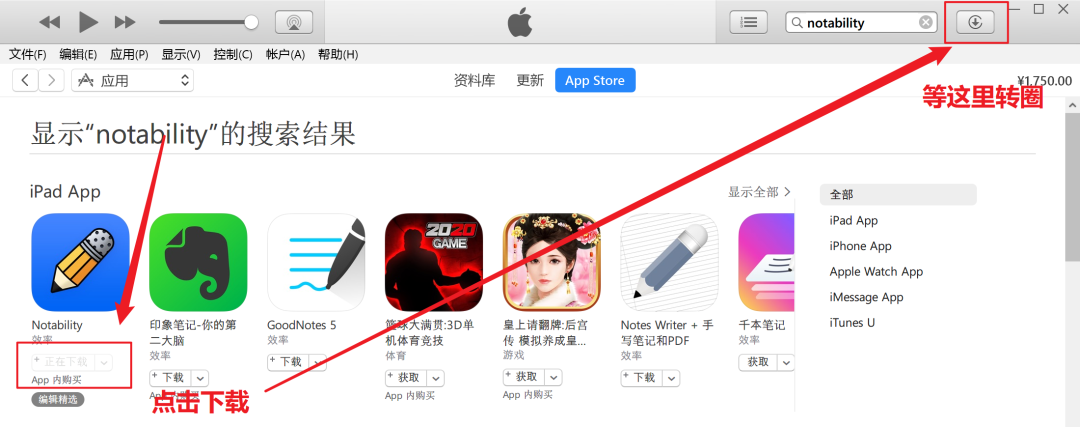This screenshot has width=1080, height=427.
Task: Go back with the left chevron button
Action: pyautogui.click(x=25, y=81)
